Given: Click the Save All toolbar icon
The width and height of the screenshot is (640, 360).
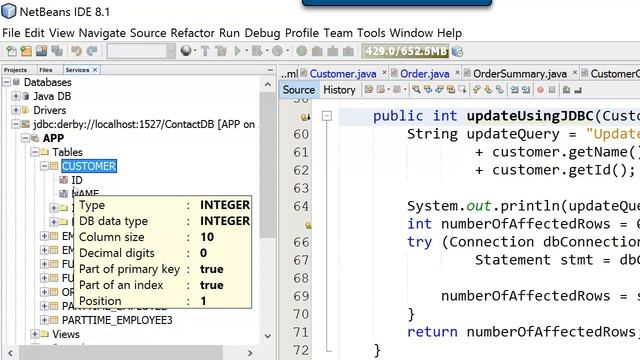Looking at the screenshot, I should pos(57,51).
